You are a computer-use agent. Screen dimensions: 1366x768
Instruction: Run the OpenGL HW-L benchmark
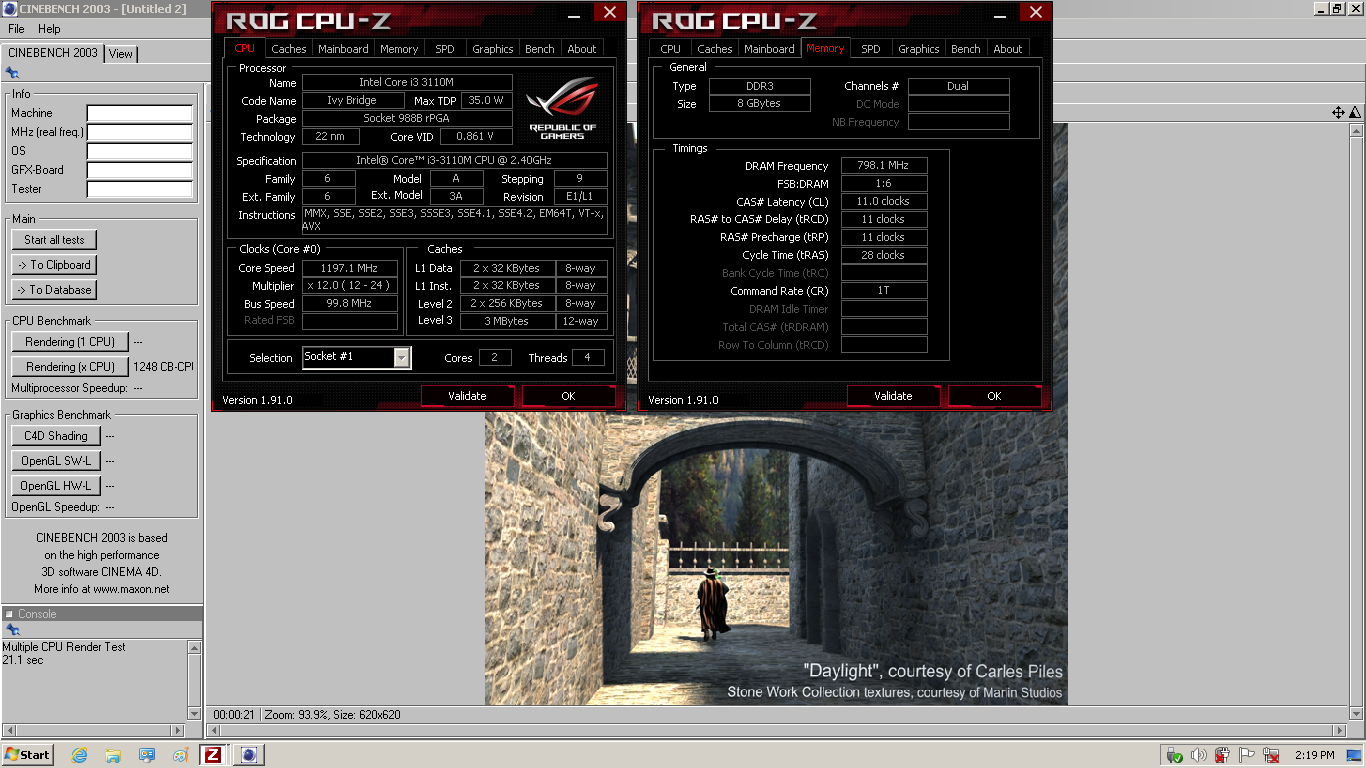(x=56, y=486)
